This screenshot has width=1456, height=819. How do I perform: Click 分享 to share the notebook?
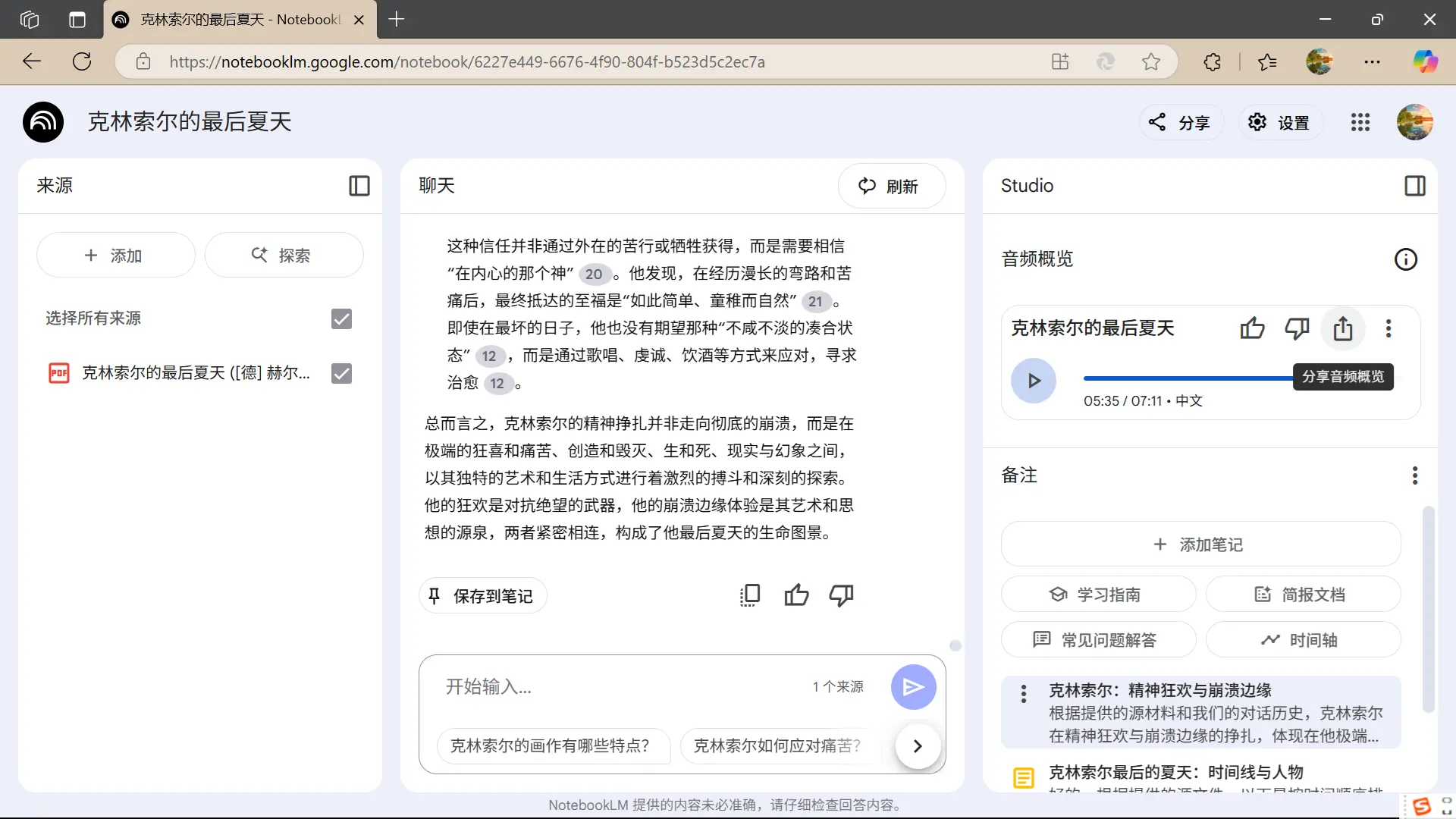pos(1181,122)
